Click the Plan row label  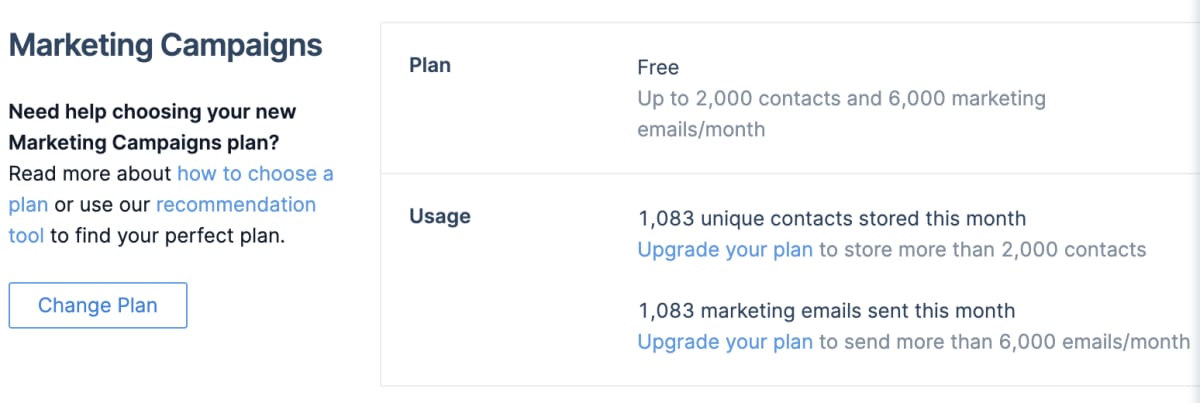tap(430, 66)
